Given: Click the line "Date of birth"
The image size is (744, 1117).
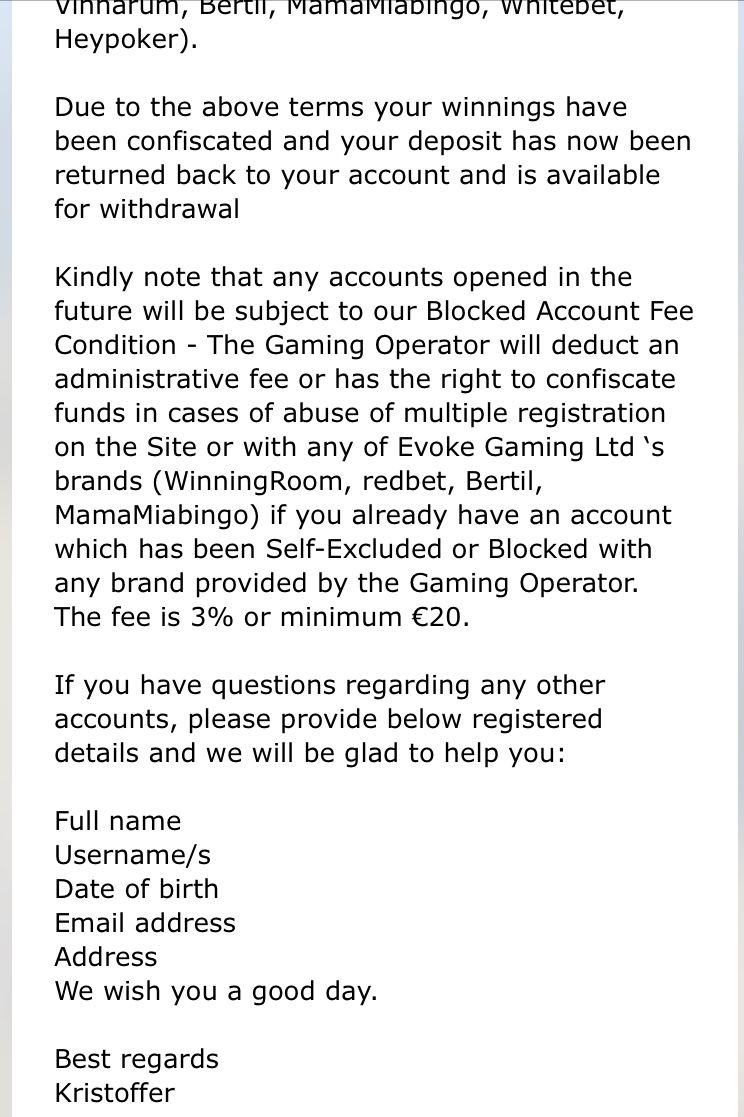Looking at the screenshot, I should (136, 890).
